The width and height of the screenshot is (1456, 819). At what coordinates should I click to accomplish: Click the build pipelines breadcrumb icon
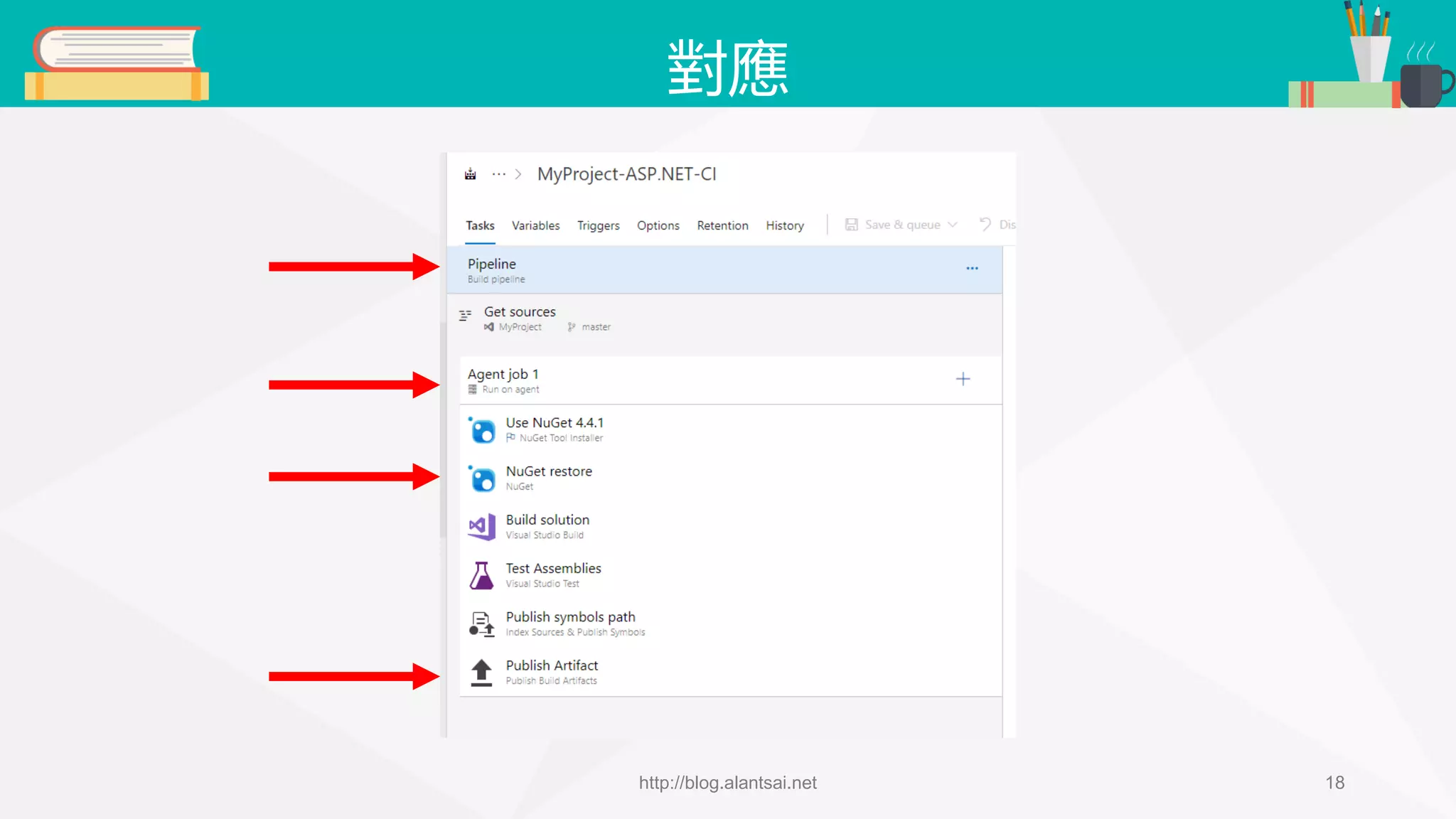point(470,174)
